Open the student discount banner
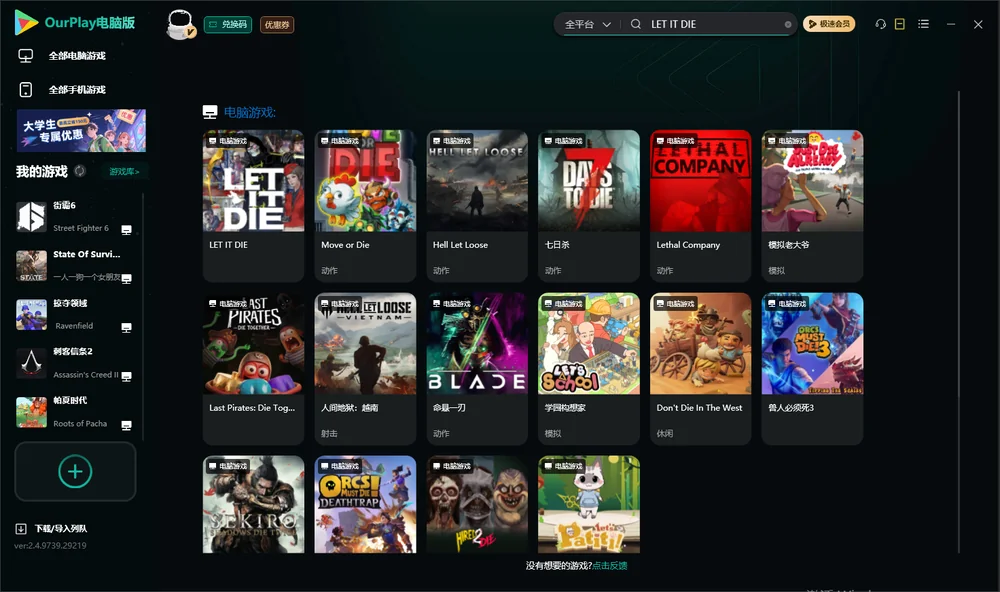Image resolution: width=1000 pixels, height=592 pixels. click(81, 130)
